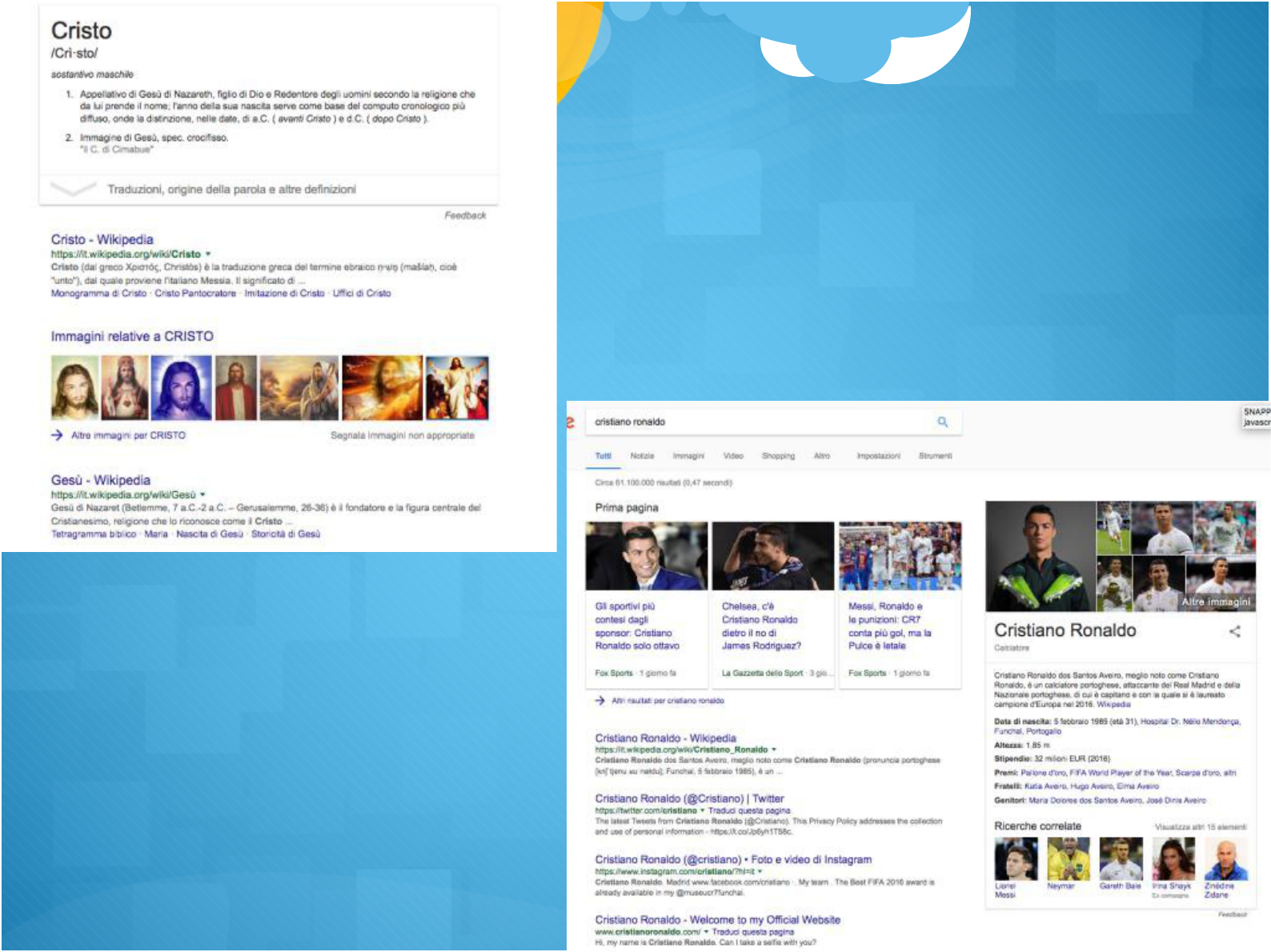Image resolution: width=1271 pixels, height=952 pixels.
Task: Open the Cristo - Wikipedia result
Action: [x=102, y=239]
